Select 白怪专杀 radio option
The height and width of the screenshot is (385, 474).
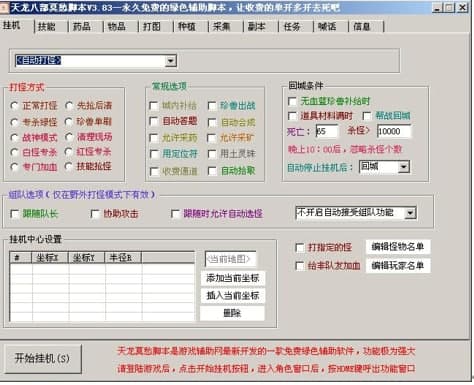14,152
